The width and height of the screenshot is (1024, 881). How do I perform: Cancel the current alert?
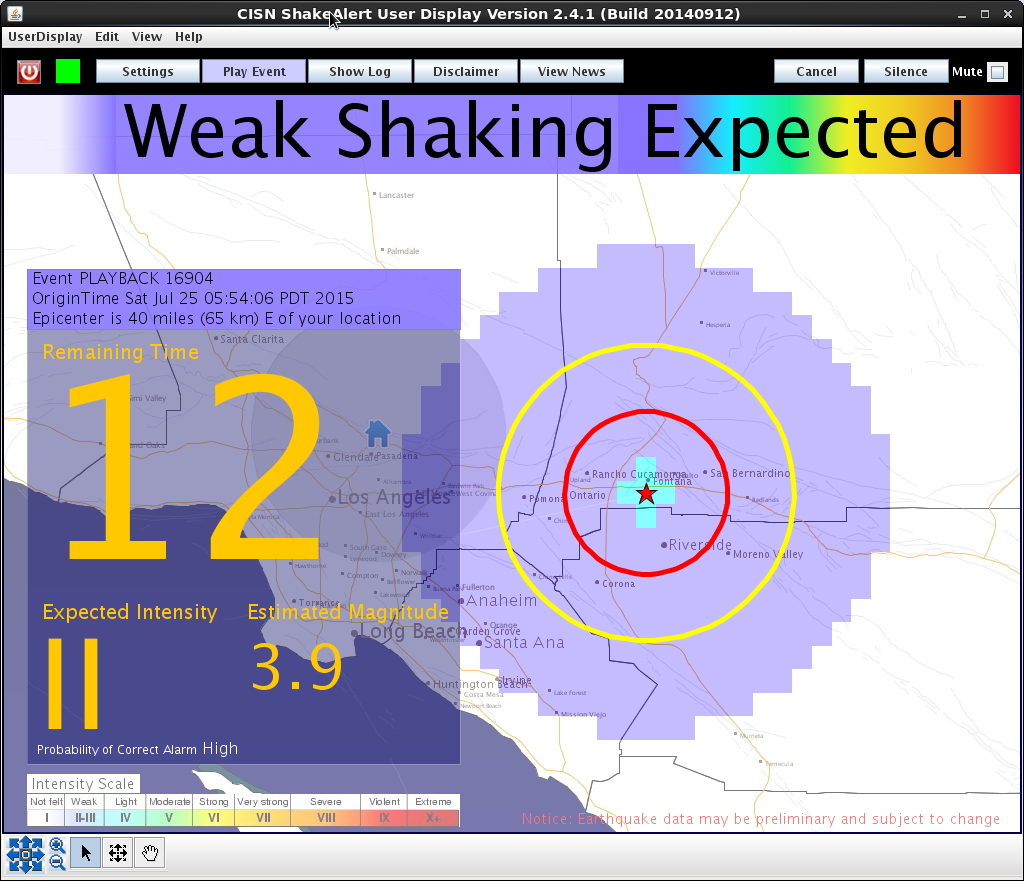click(816, 71)
